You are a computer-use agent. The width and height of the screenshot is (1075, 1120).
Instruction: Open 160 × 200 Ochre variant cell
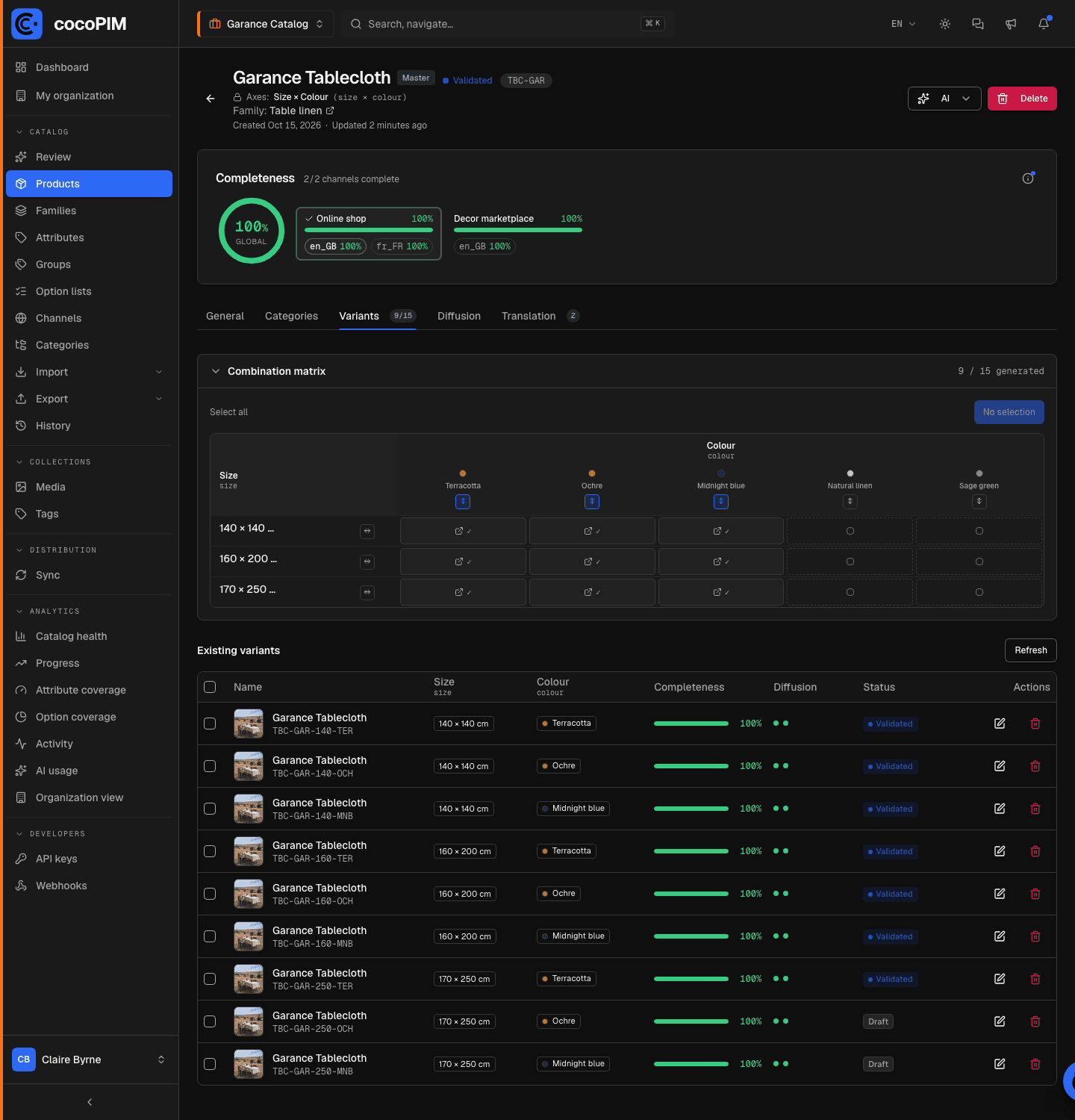tap(592, 561)
